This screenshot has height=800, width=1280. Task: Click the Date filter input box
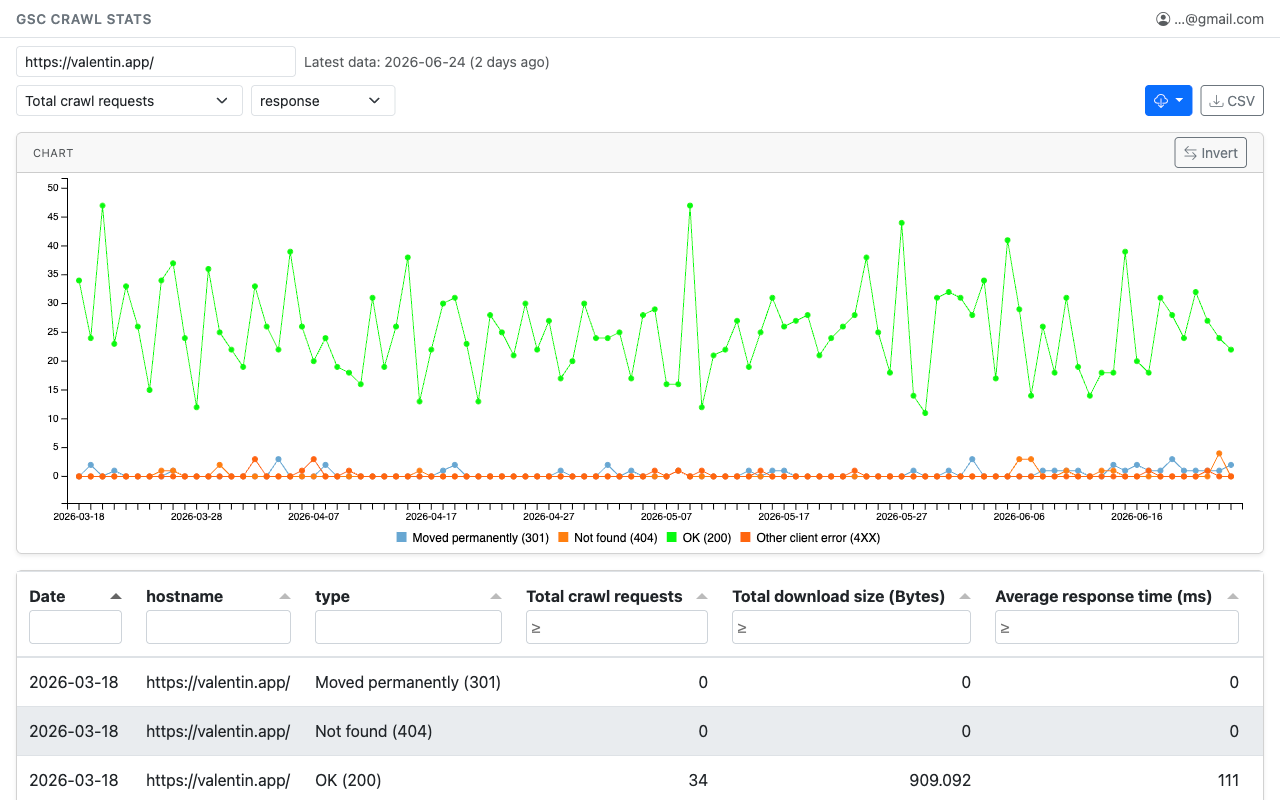click(x=75, y=627)
